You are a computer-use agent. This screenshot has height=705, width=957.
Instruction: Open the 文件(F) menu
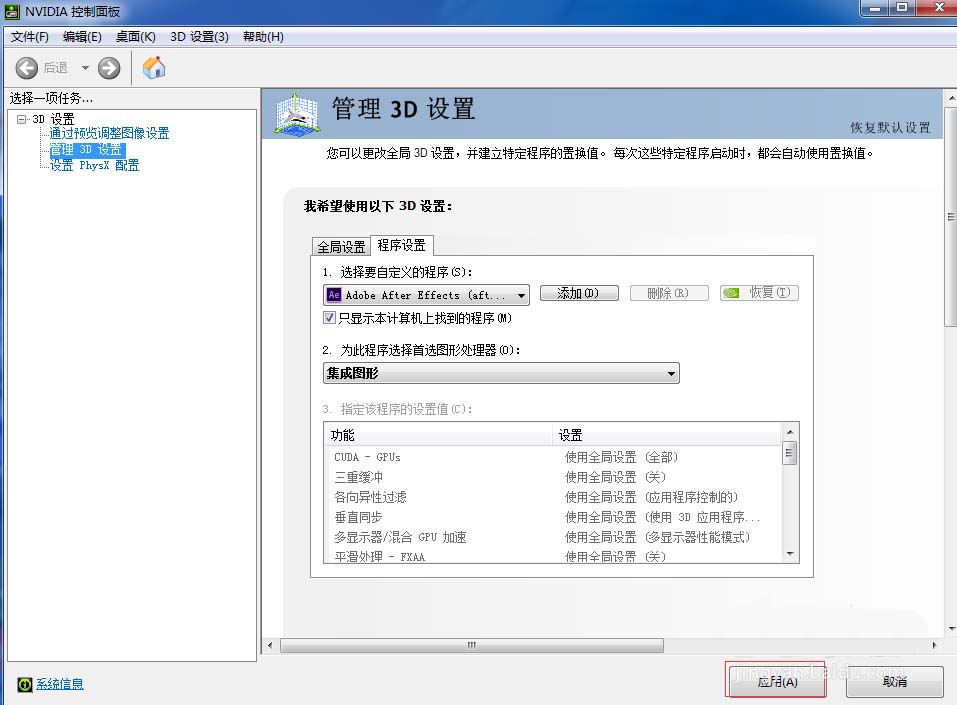click(29, 37)
